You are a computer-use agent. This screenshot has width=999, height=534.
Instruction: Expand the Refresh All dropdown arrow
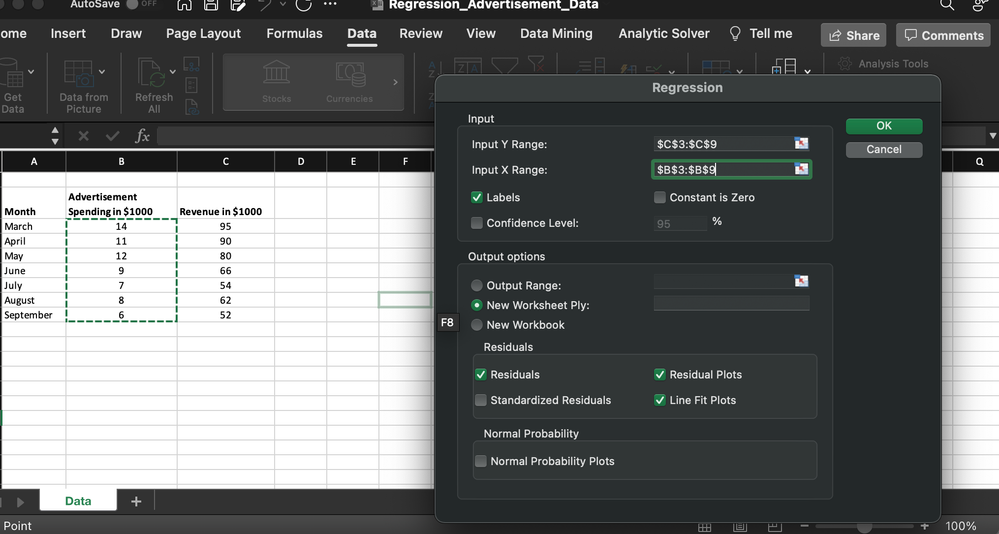tap(172, 72)
